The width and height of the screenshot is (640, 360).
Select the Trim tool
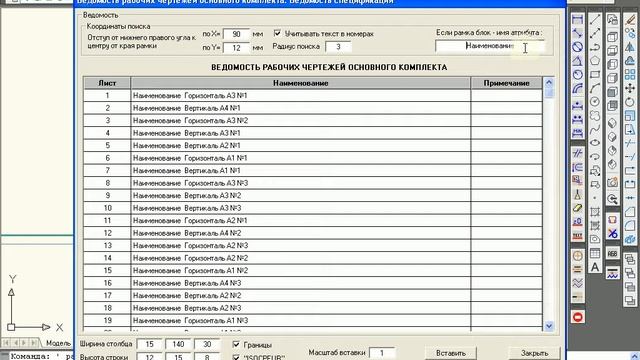[630, 143]
